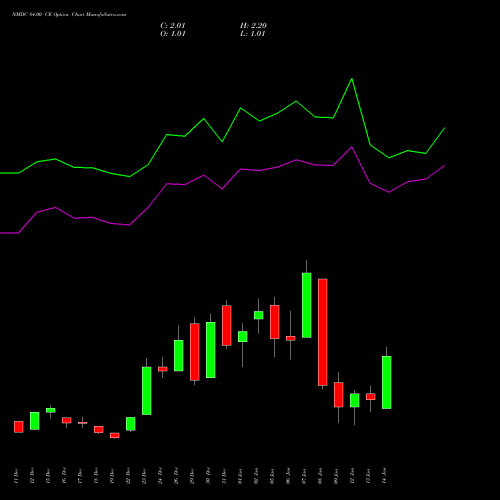The height and width of the screenshot is (500, 500).
Task: Select the green candlestick for 30 Dec
Action: [x=211, y=350]
